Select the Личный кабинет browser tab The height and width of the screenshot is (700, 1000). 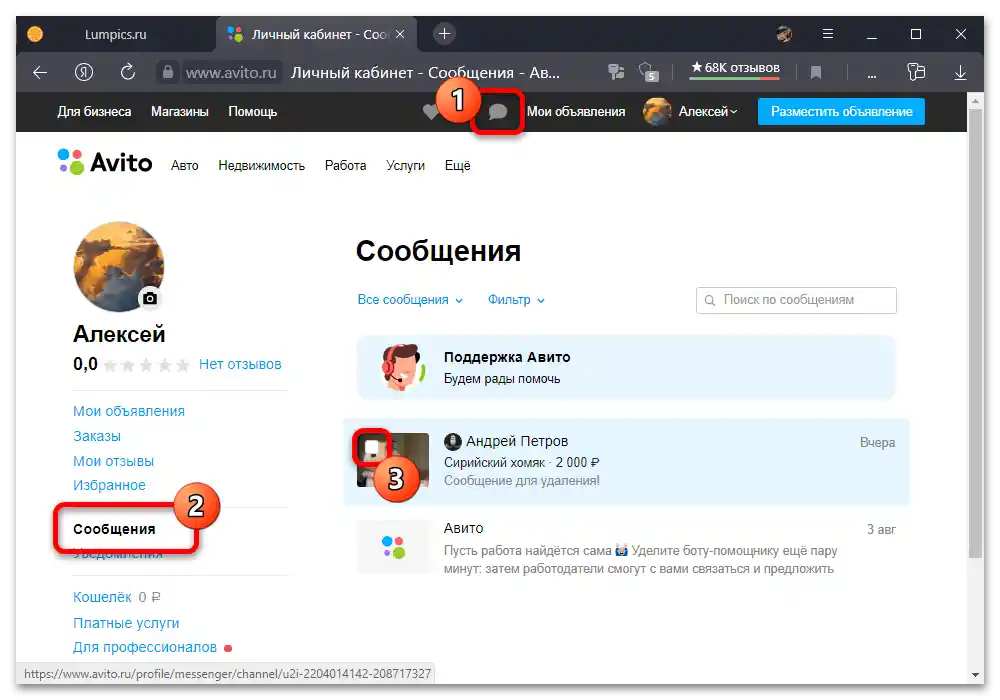pyautogui.click(x=317, y=34)
